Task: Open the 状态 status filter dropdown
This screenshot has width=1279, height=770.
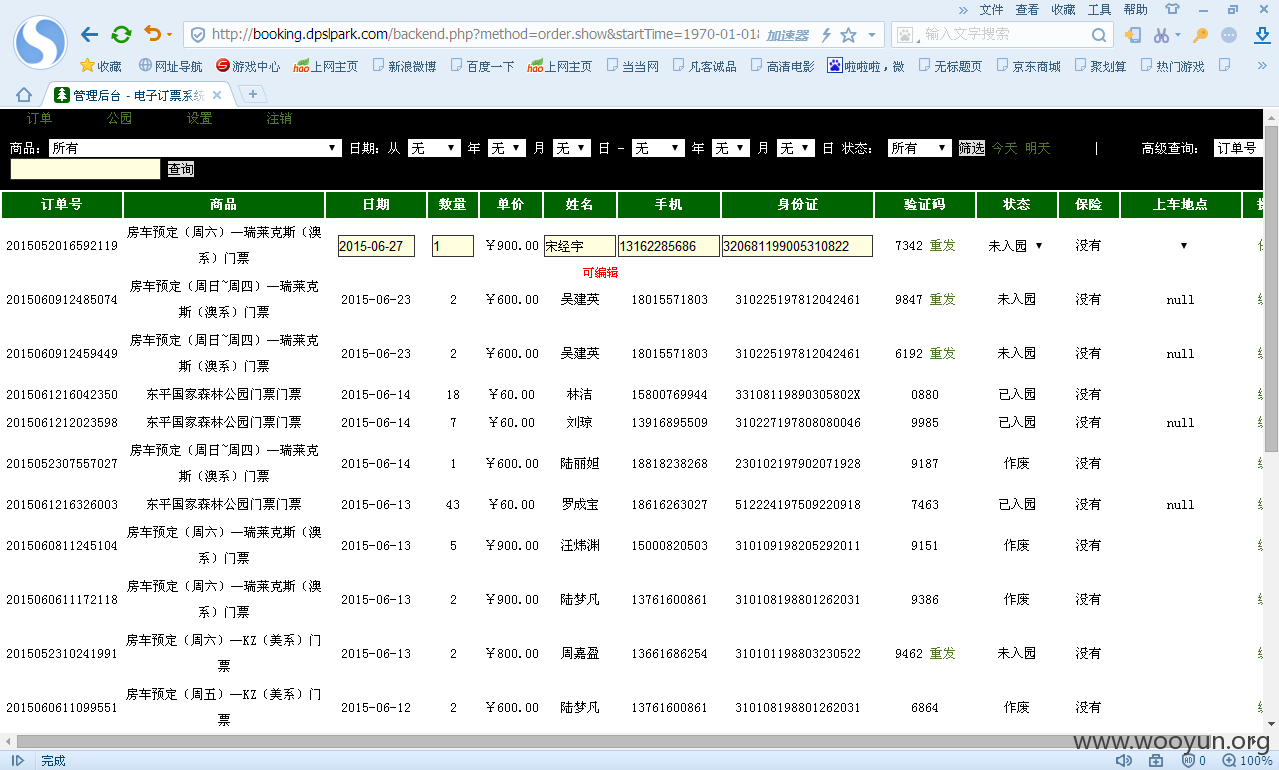Action: coord(920,148)
